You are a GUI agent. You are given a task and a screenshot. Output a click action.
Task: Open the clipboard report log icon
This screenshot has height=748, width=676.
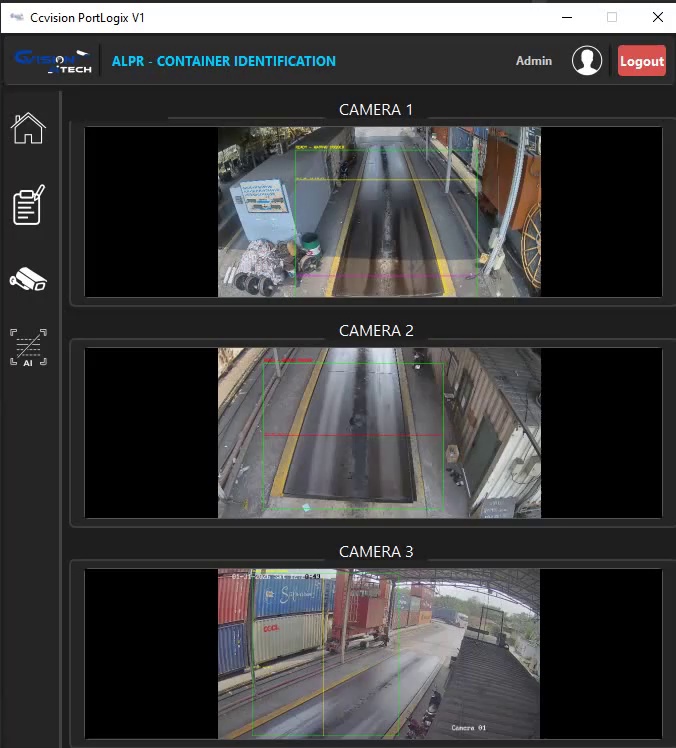click(28, 205)
